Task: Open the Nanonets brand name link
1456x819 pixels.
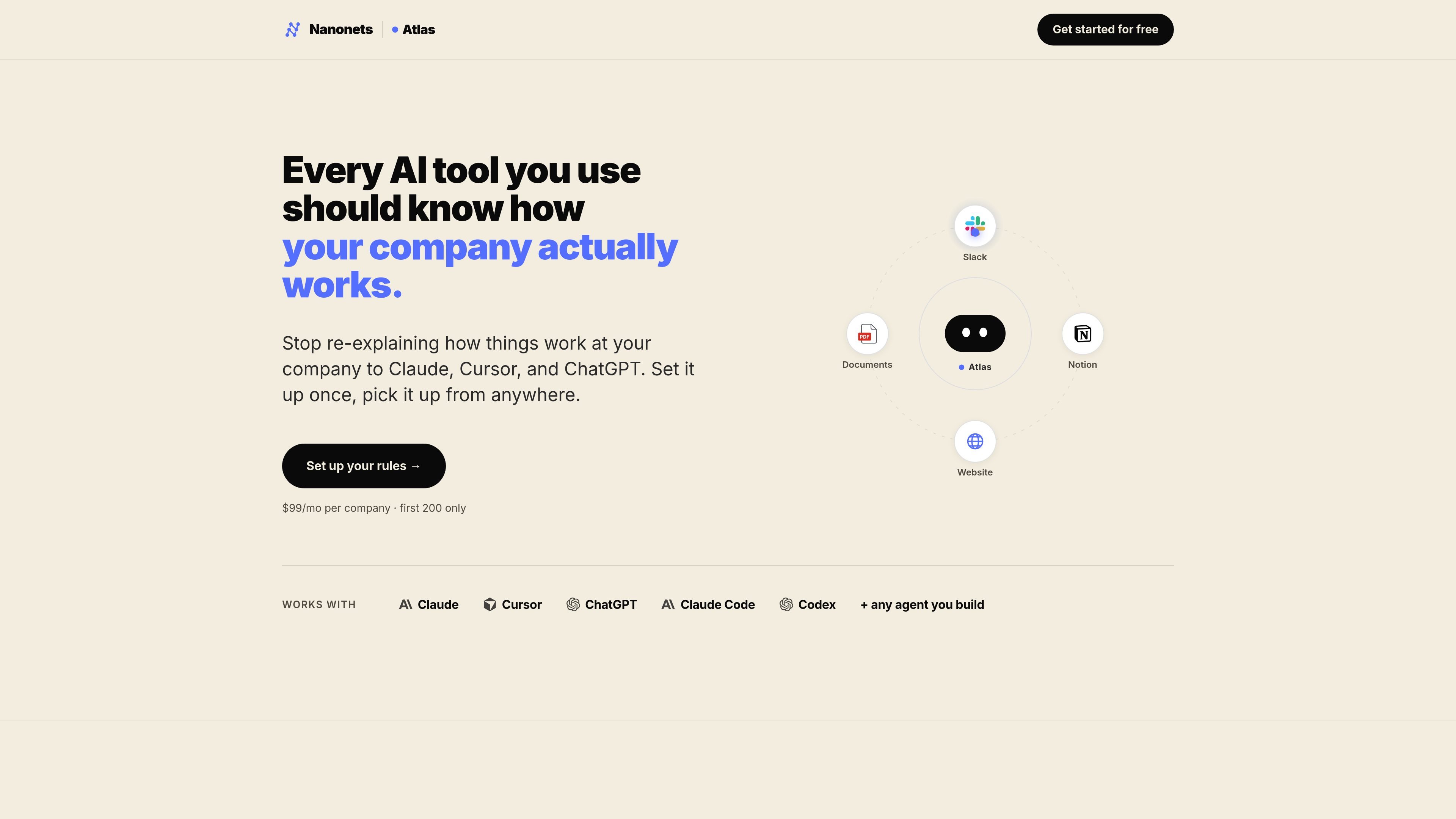Action: (x=341, y=30)
